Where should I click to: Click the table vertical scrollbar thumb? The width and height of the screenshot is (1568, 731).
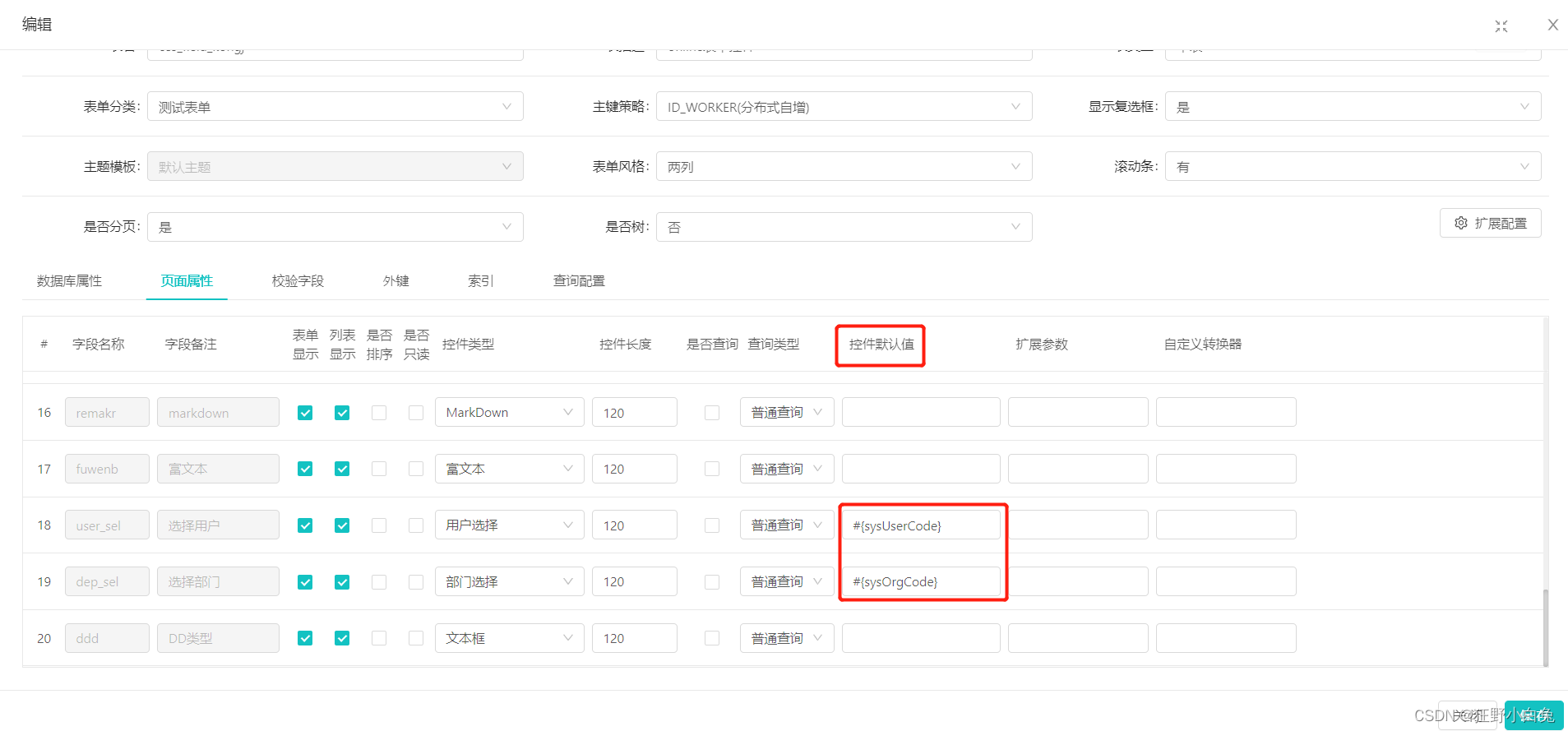pos(1546,627)
